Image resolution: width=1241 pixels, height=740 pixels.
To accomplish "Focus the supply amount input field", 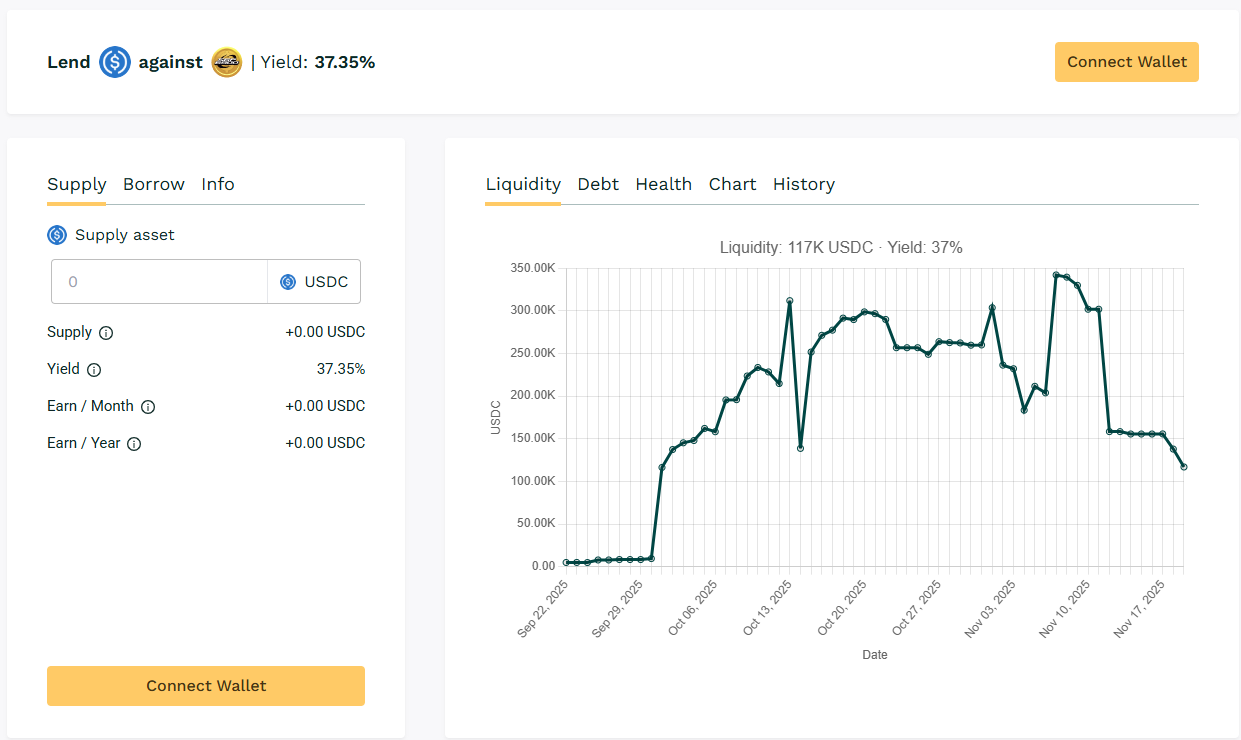I will (x=160, y=282).
